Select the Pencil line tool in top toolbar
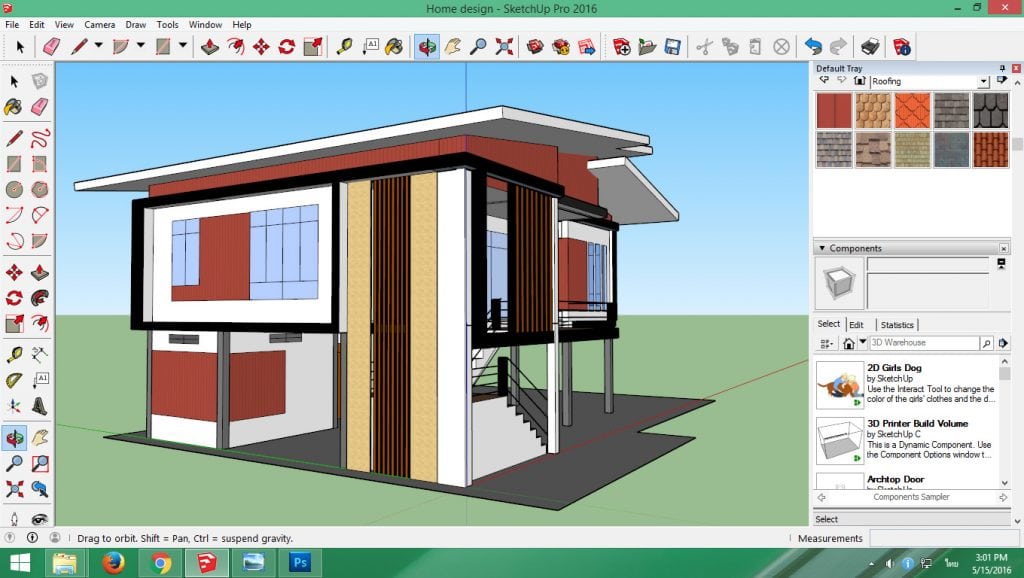The width and height of the screenshot is (1024, 578). (80, 46)
